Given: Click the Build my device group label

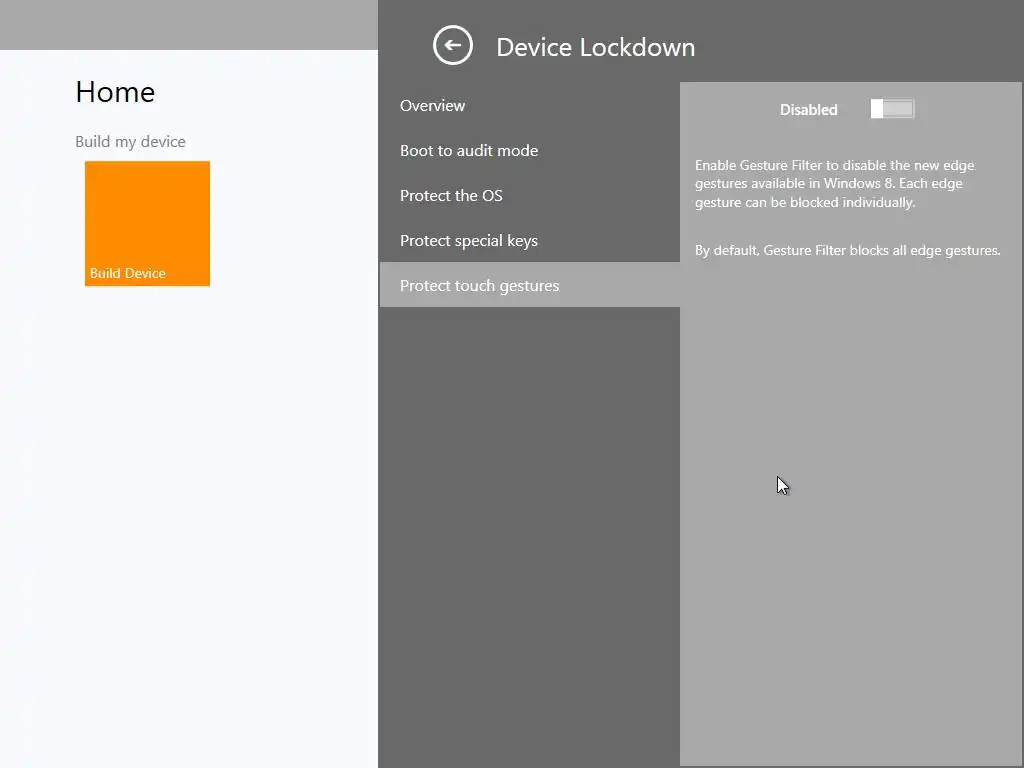Looking at the screenshot, I should (130, 142).
